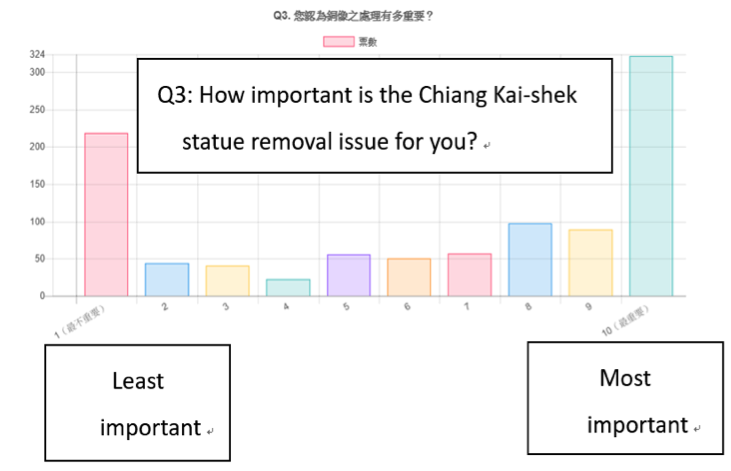This screenshot has height=471, width=731.
Task: Select the orange bar for rating 6
Action: 409,277
